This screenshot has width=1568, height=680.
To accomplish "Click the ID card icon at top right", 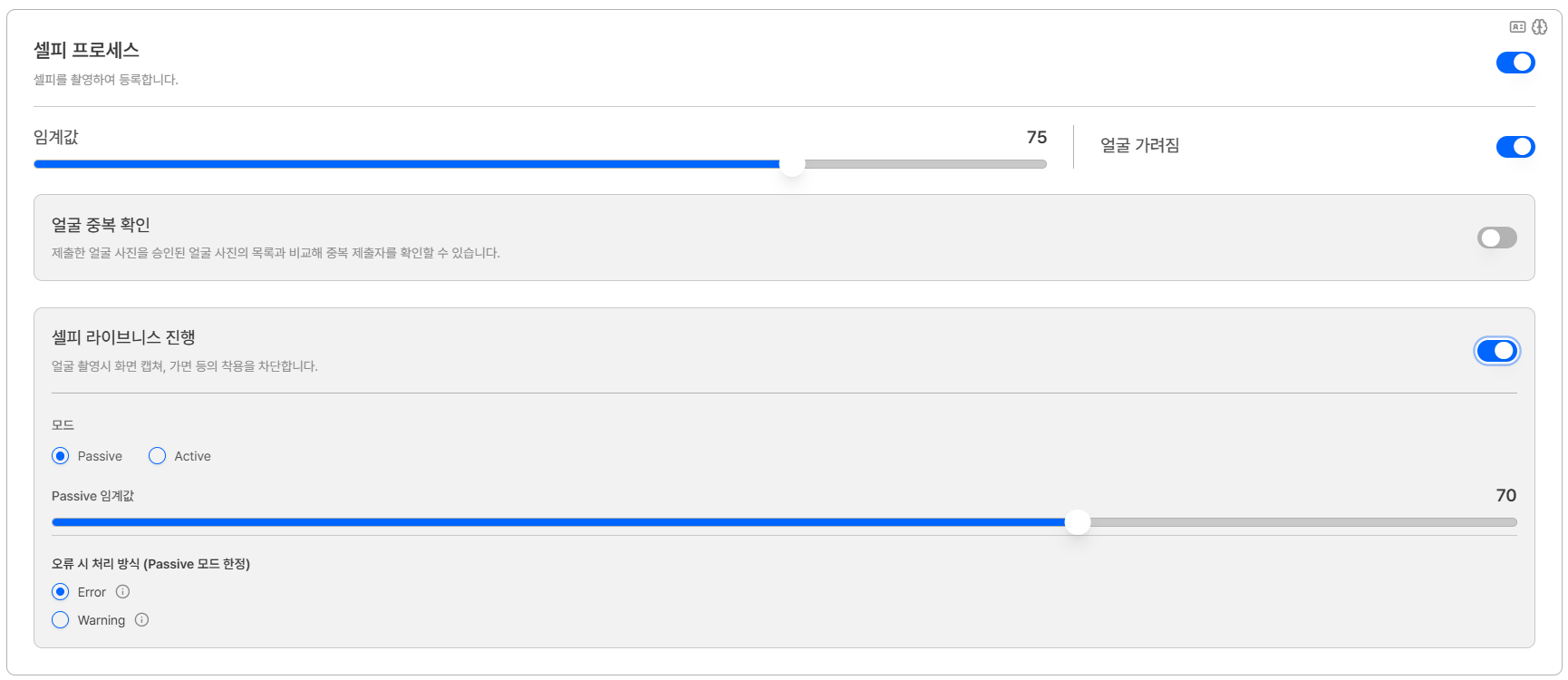I will click(1517, 27).
